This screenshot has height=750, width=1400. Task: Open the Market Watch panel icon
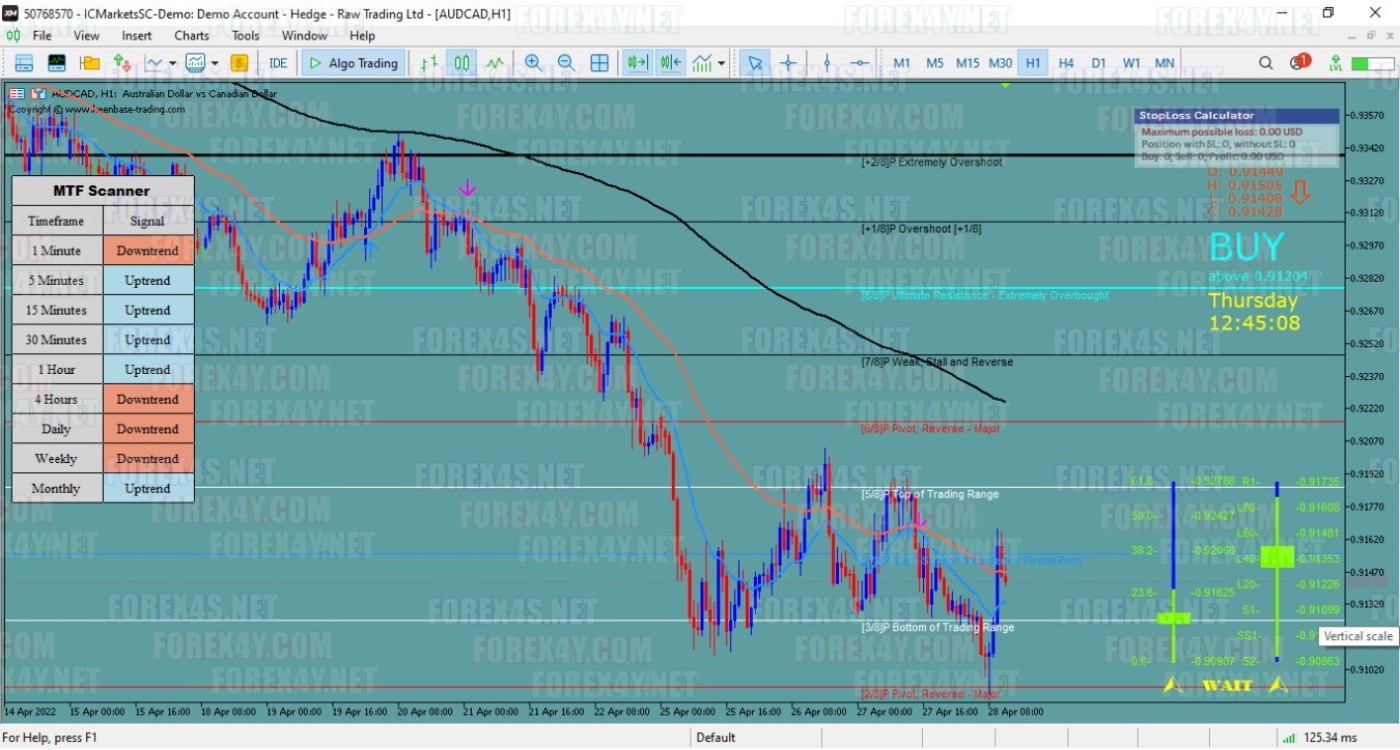[24, 63]
